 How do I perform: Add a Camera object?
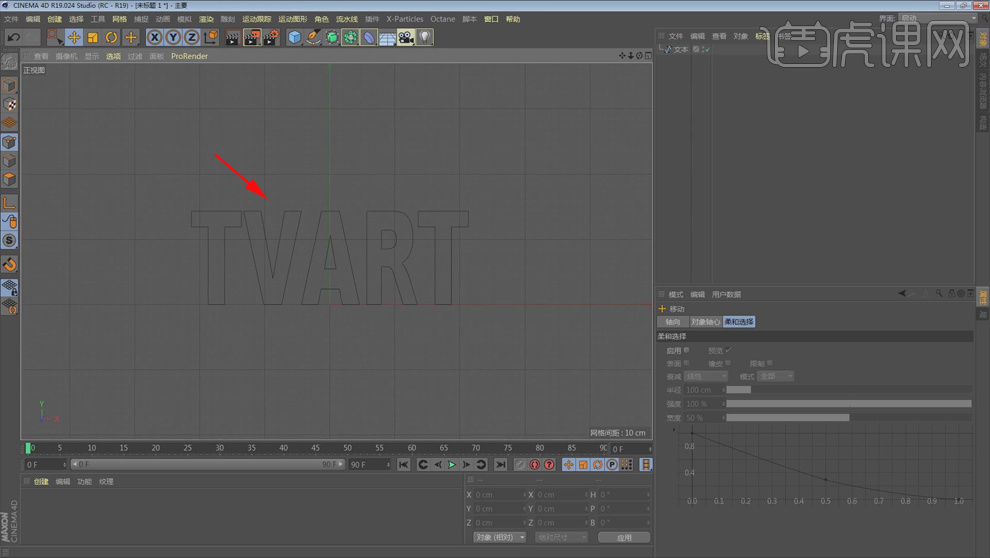(406, 38)
